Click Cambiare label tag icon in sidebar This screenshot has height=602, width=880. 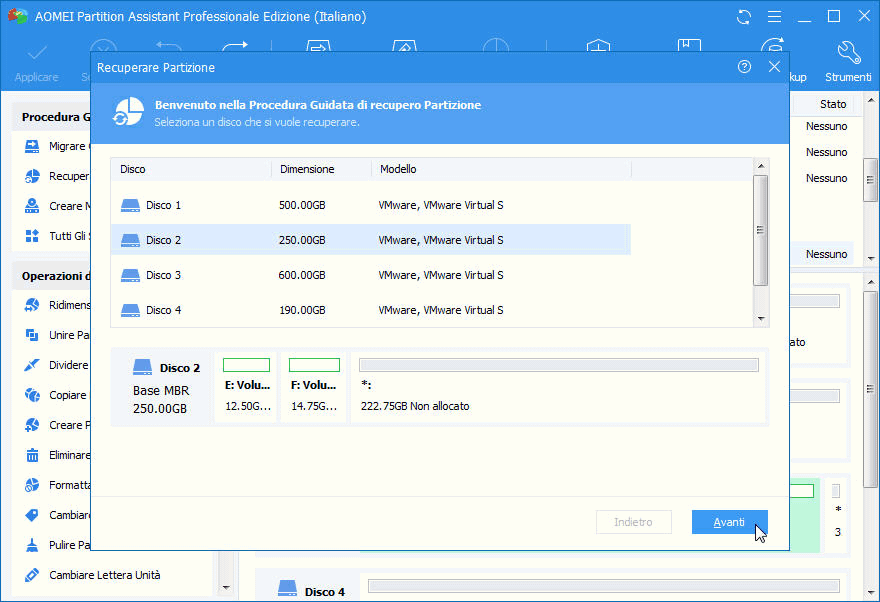[x=33, y=515]
